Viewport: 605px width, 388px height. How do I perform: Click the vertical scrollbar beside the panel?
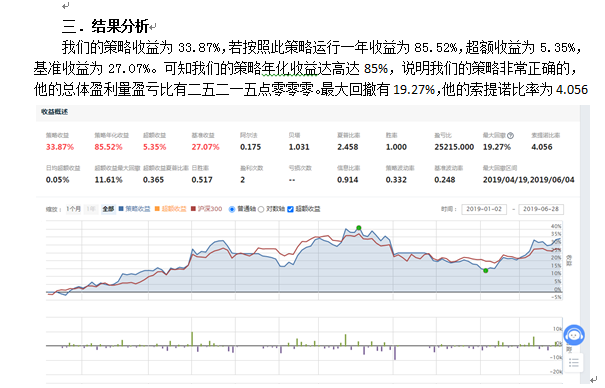click(x=585, y=216)
